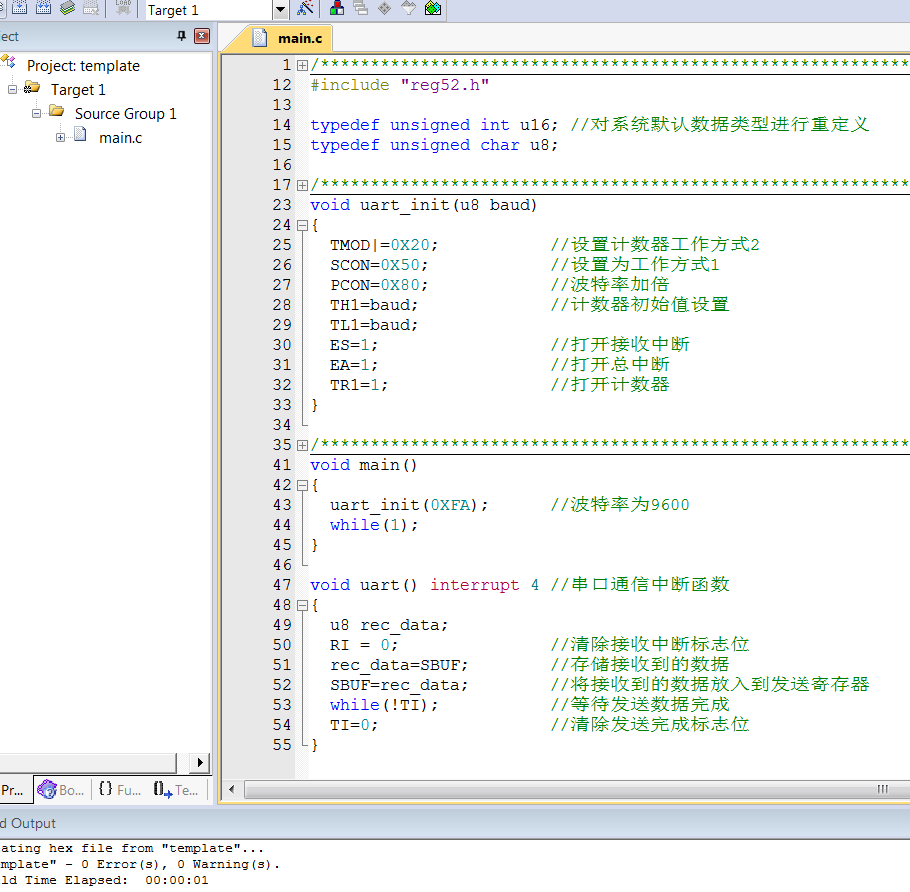Click 'typedef unsigned char u8;' code

coord(434,145)
